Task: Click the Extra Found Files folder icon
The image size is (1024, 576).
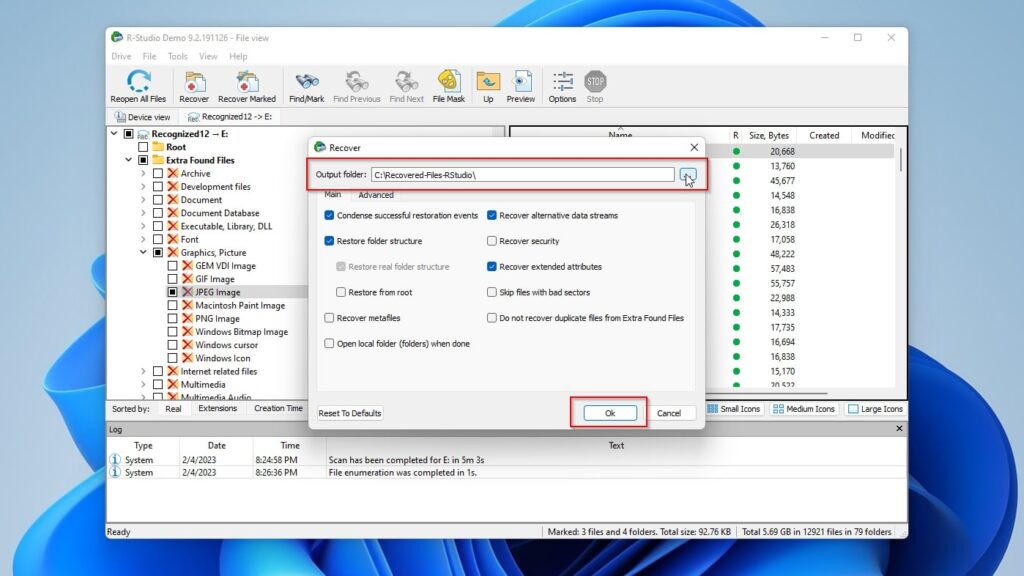Action: pos(158,160)
